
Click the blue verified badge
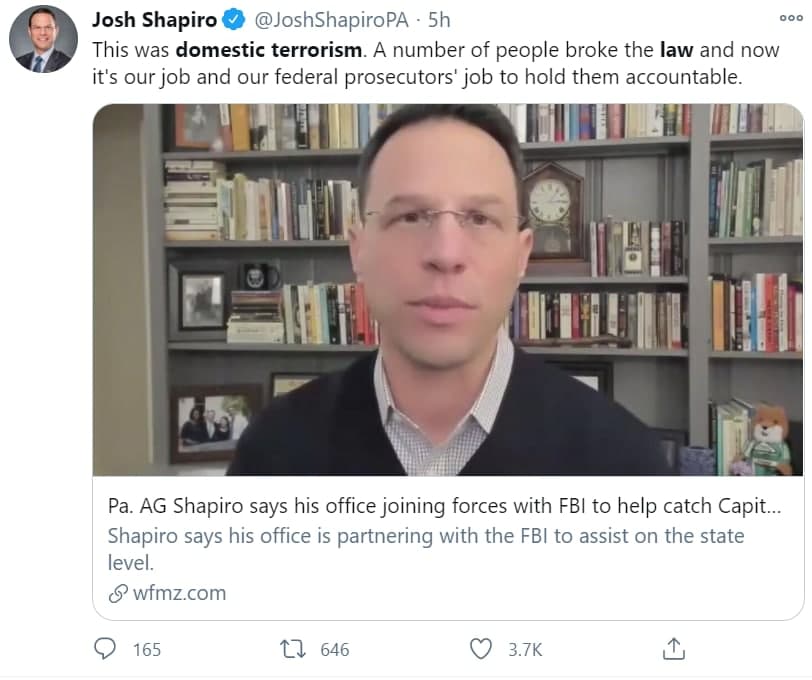click(x=234, y=20)
